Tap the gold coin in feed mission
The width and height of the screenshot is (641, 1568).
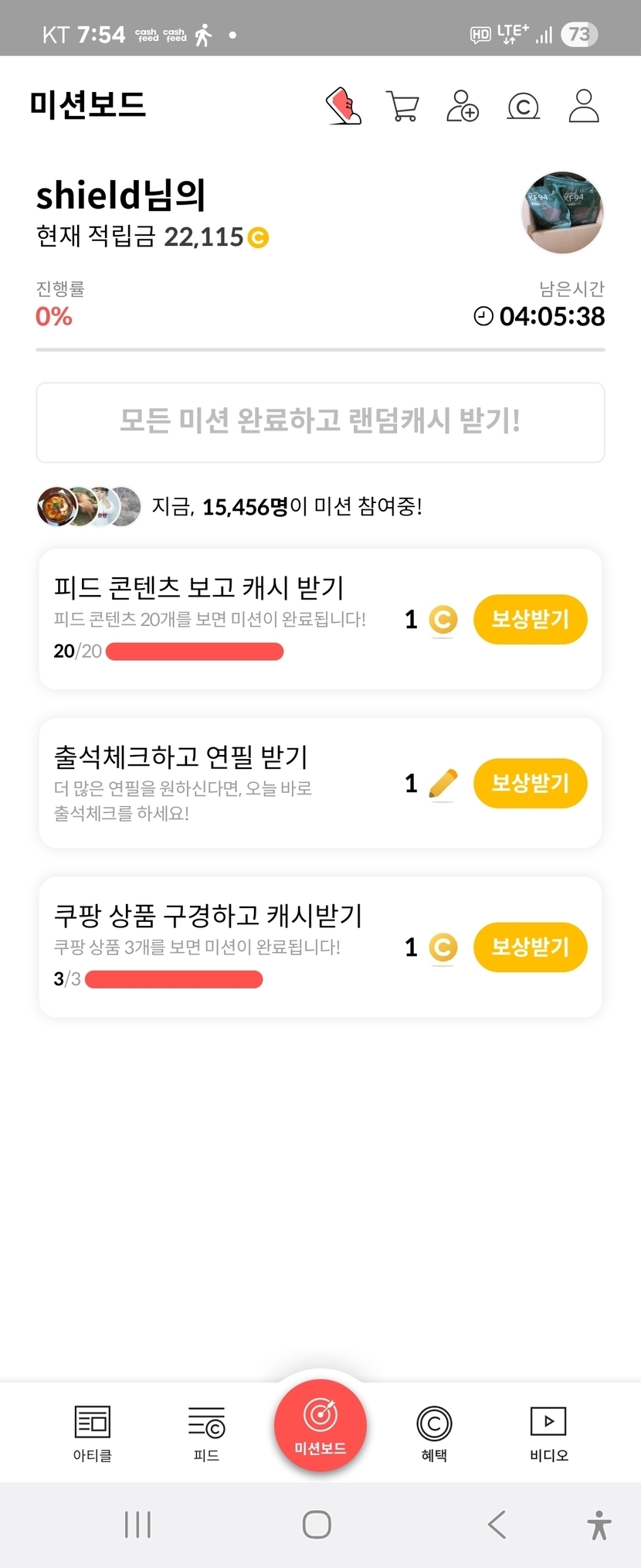point(443,620)
